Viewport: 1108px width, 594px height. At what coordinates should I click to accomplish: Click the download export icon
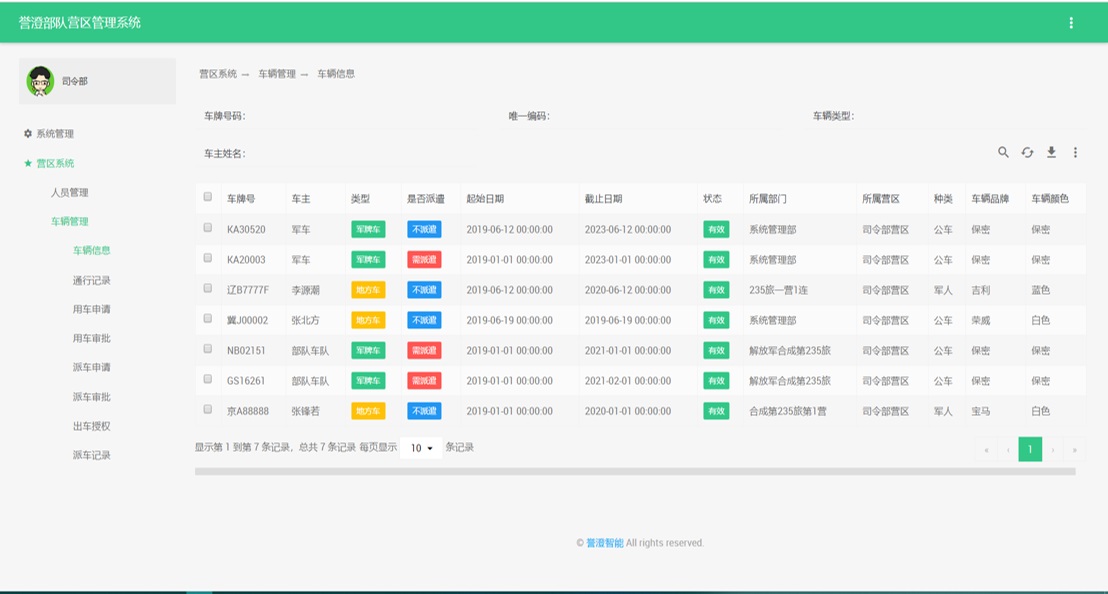click(1051, 152)
